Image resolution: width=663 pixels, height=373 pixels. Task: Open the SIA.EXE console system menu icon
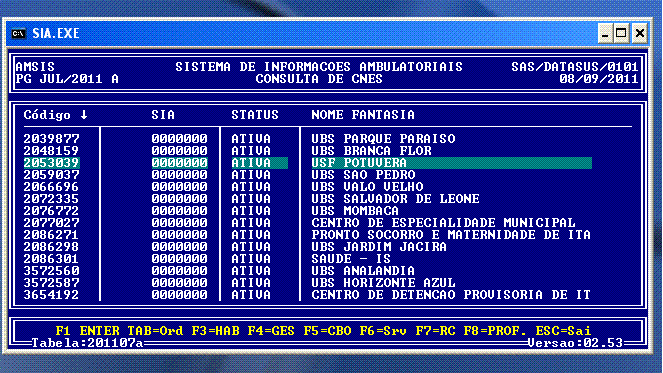click(x=19, y=33)
